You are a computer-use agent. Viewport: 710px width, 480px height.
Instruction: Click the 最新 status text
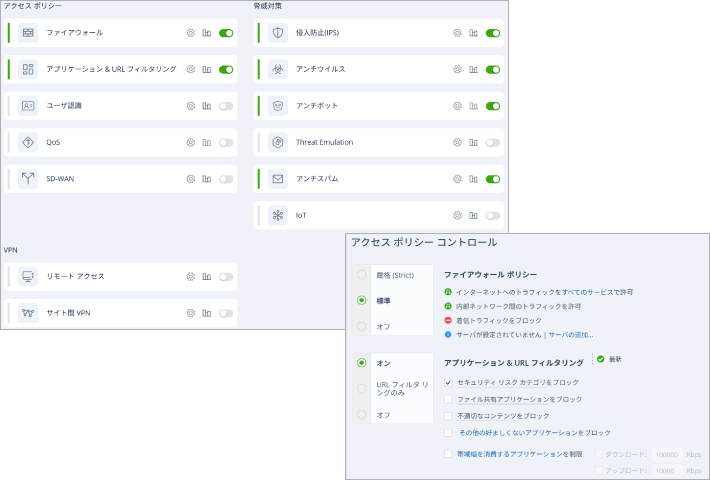[x=615, y=359]
